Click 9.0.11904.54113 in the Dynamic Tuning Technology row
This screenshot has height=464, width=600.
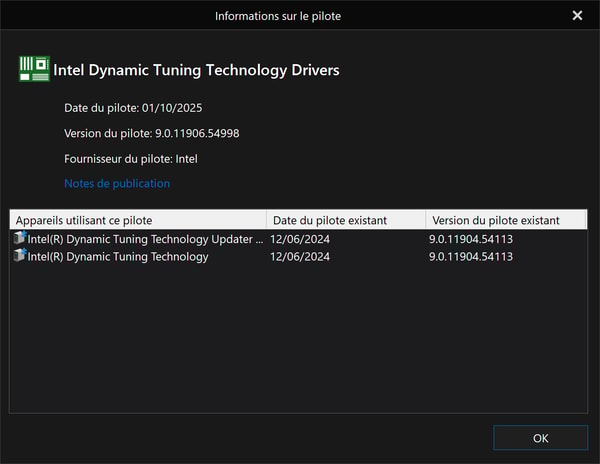pos(471,256)
